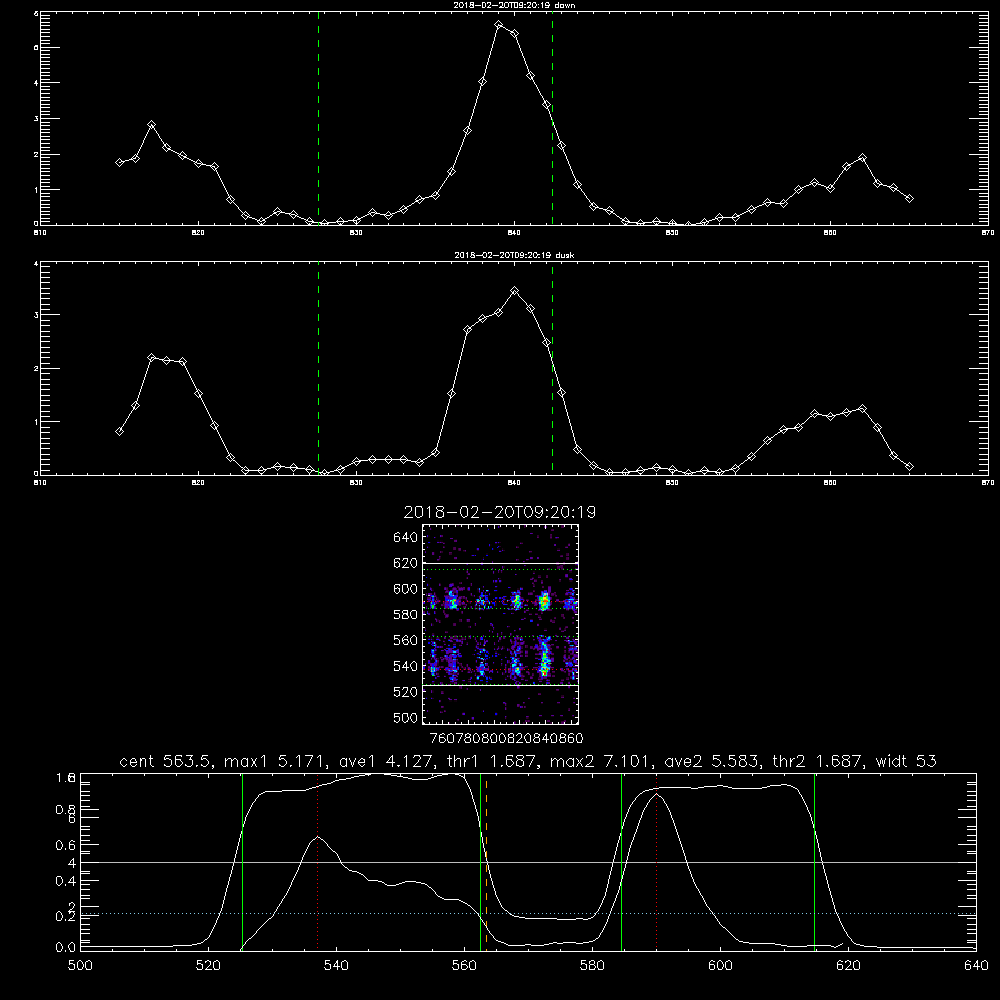Click the '2018-02-20T09:20:19 dawn' plot title
Image resolution: width=1000 pixels, height=1000 pixels.
click(514, 5)
